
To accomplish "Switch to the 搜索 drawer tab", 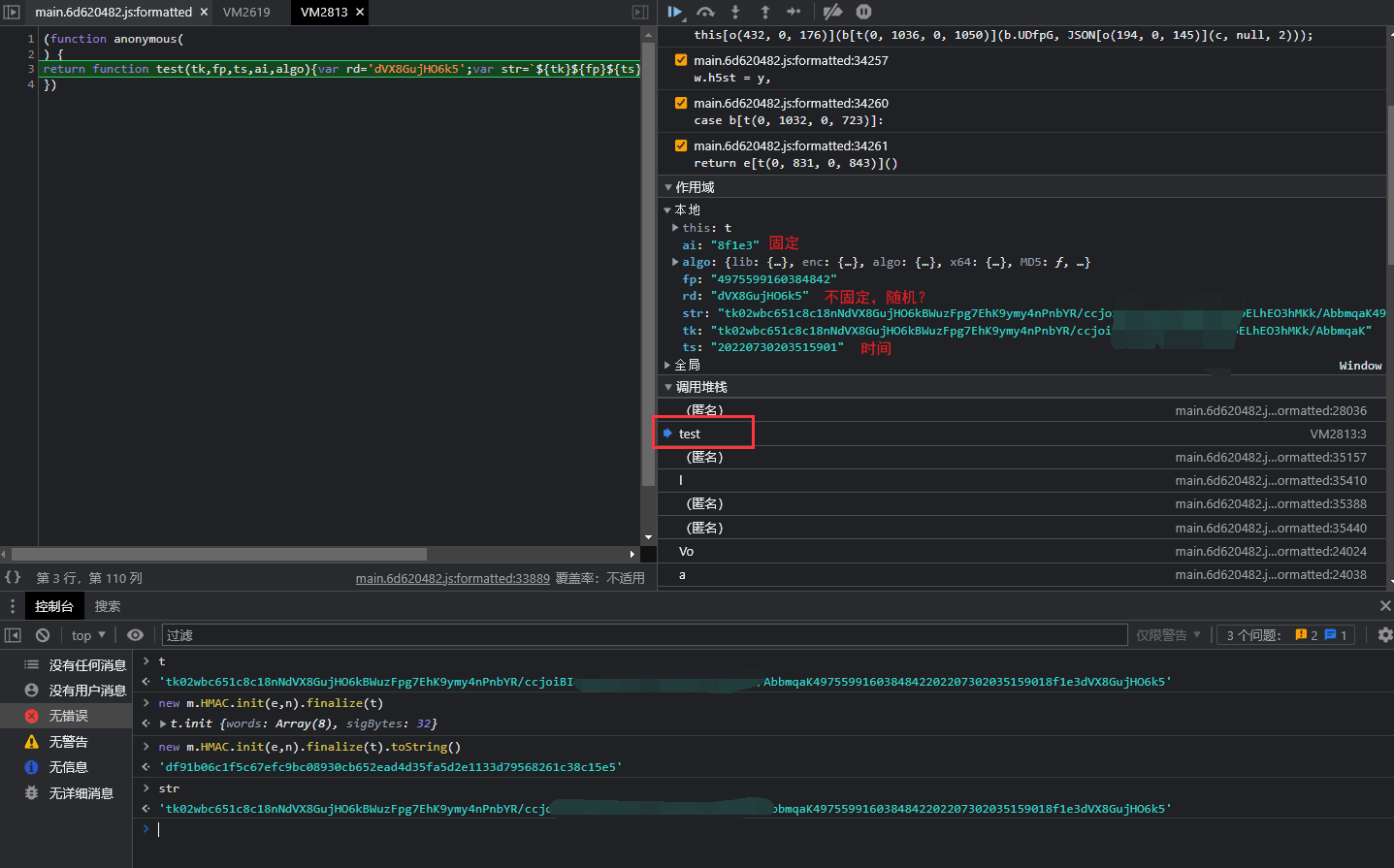I will tap(108, 606).
